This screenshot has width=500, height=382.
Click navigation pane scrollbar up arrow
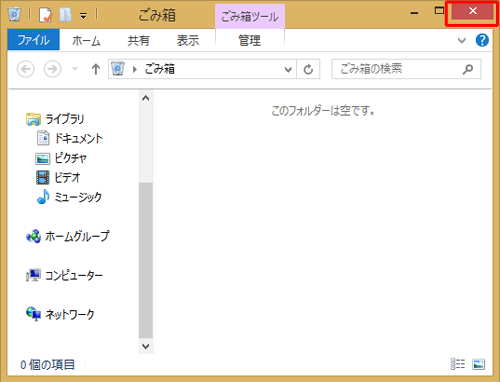tap(146, 98)
